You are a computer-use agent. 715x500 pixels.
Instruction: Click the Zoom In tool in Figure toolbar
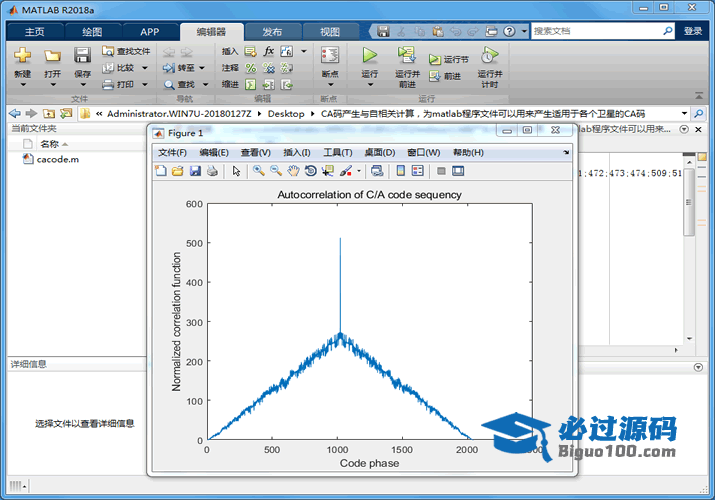258,171
